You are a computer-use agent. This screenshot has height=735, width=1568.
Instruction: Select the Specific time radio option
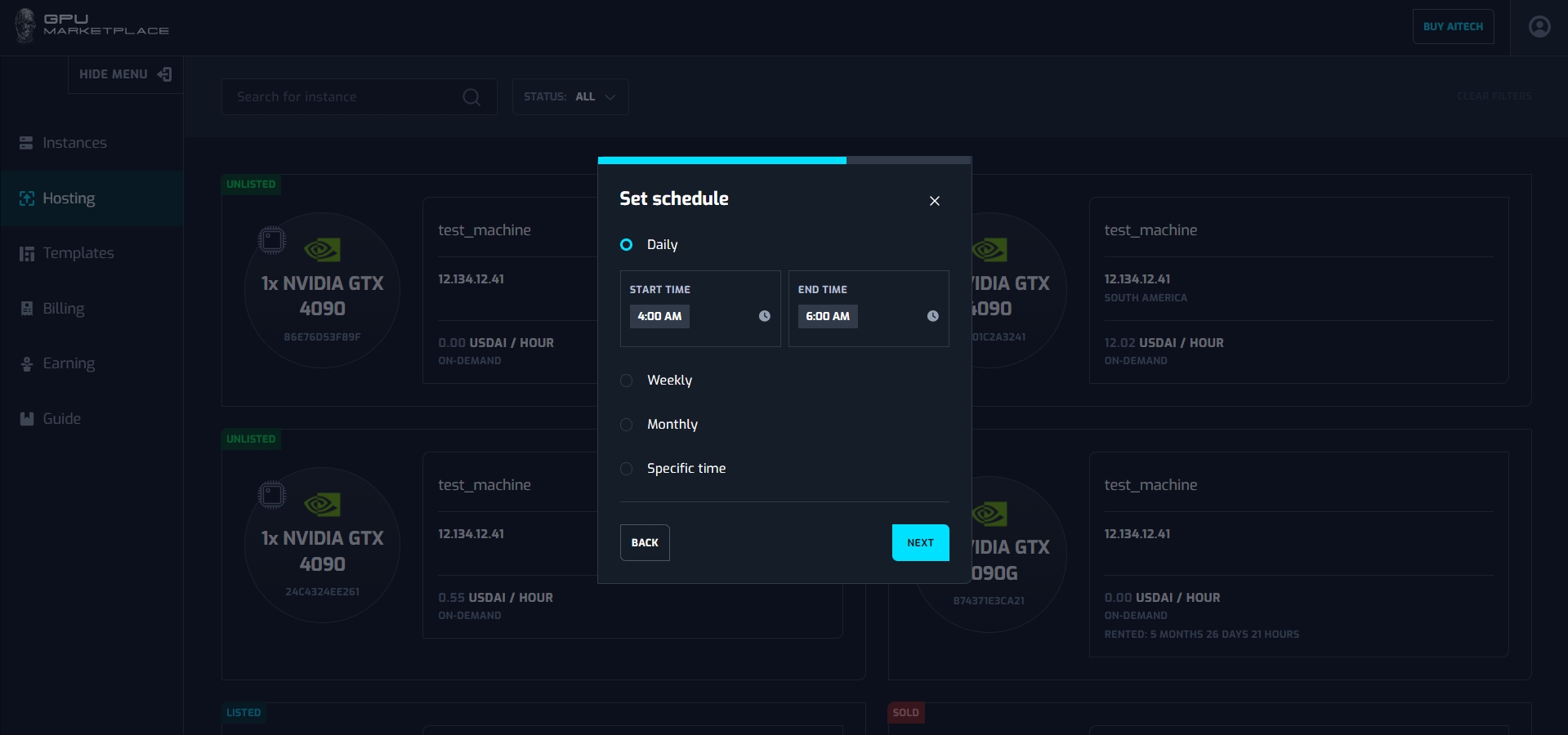627,469
